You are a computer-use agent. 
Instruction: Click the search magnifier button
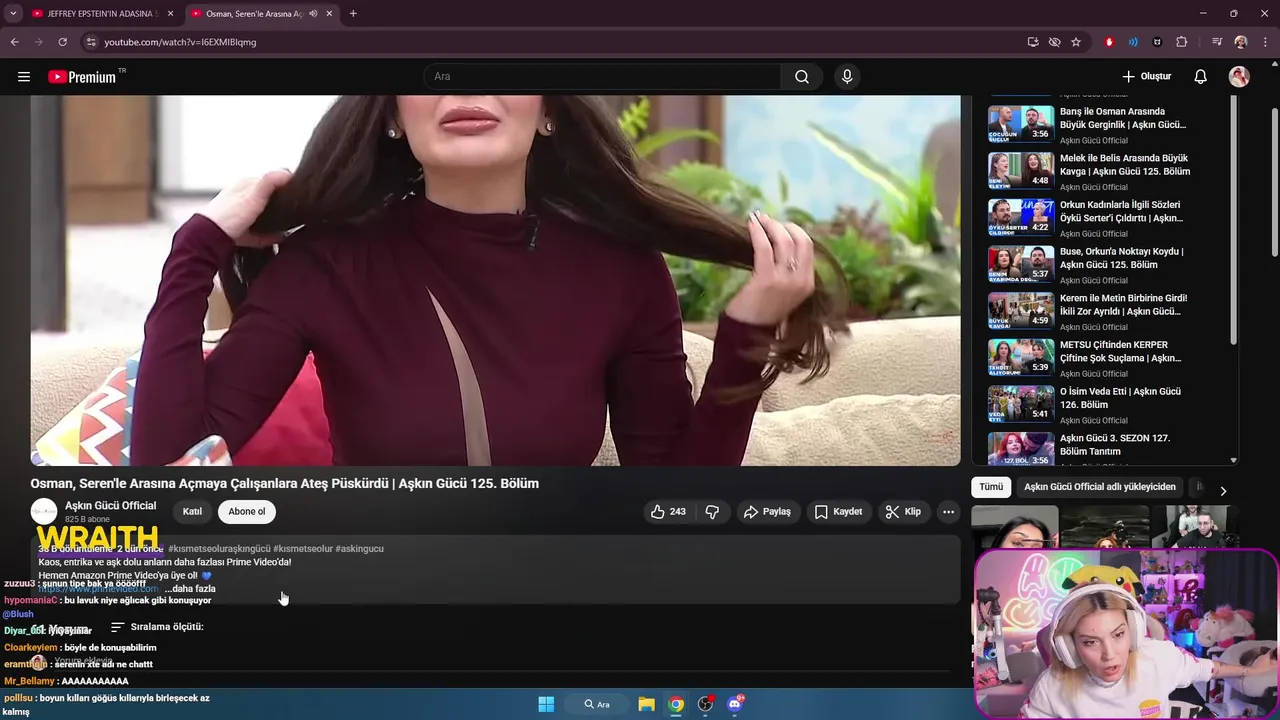point(802,77)
